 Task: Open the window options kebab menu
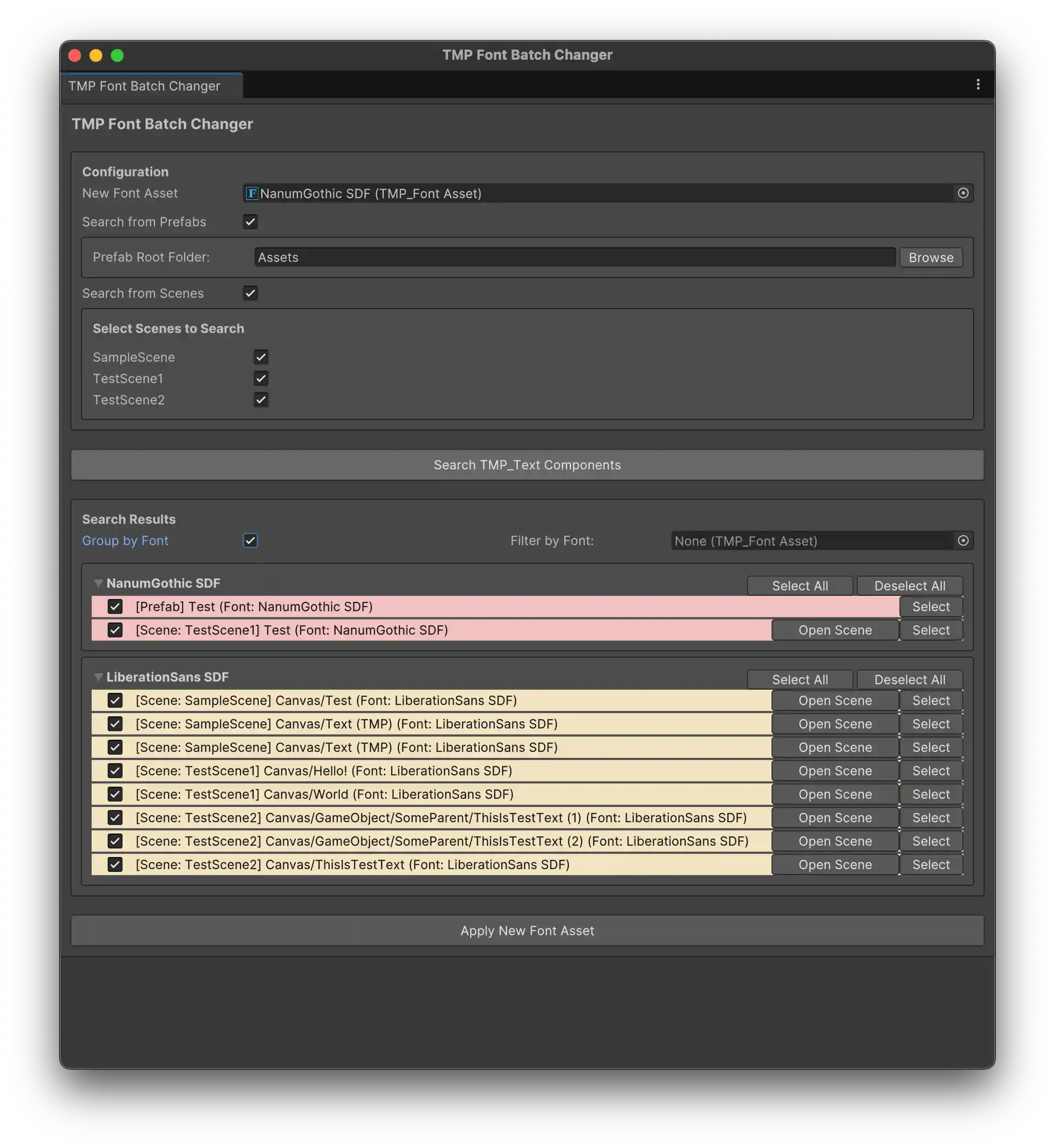tap(978, 85)
